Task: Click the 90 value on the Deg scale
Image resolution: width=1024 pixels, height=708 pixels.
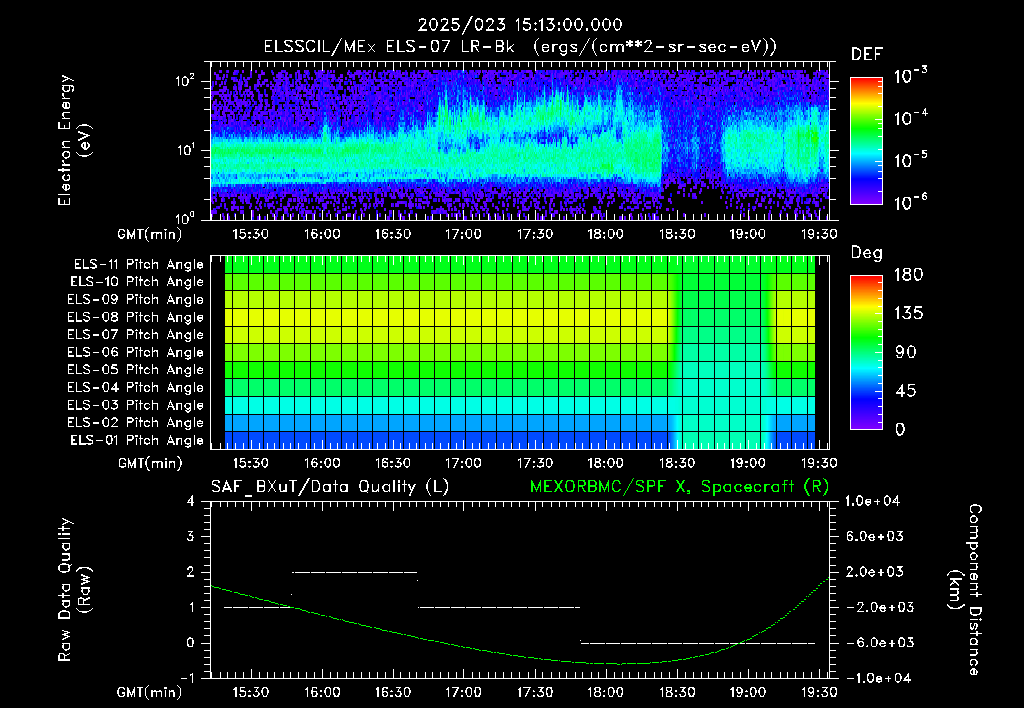Action: tap(905, 352)
